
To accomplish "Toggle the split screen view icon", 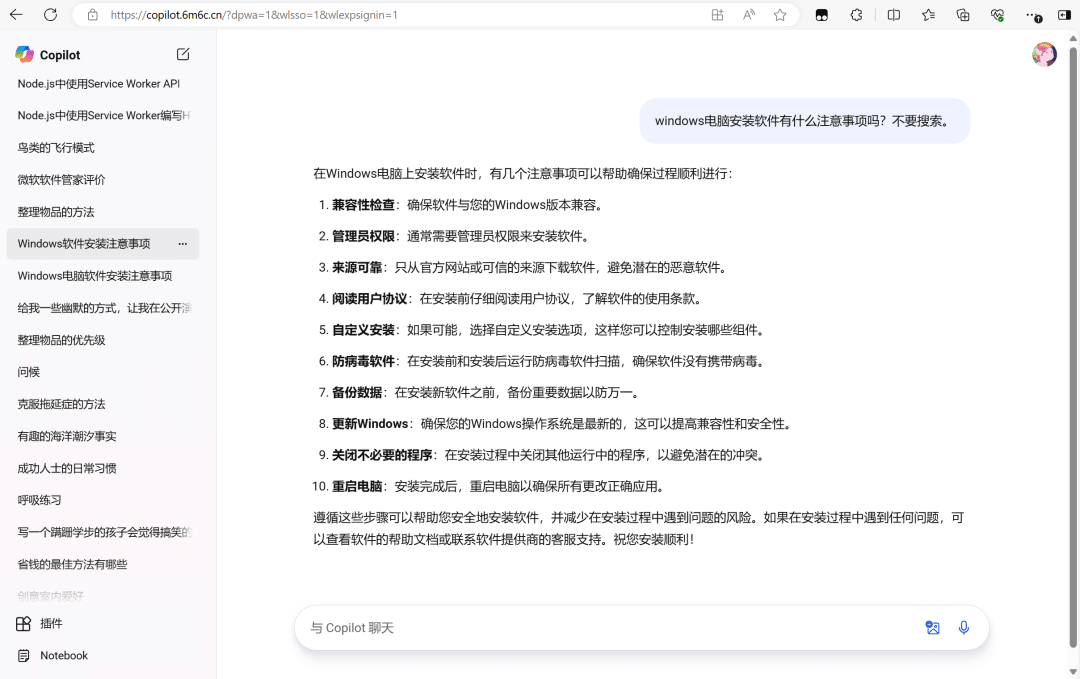I will [894, 15].
